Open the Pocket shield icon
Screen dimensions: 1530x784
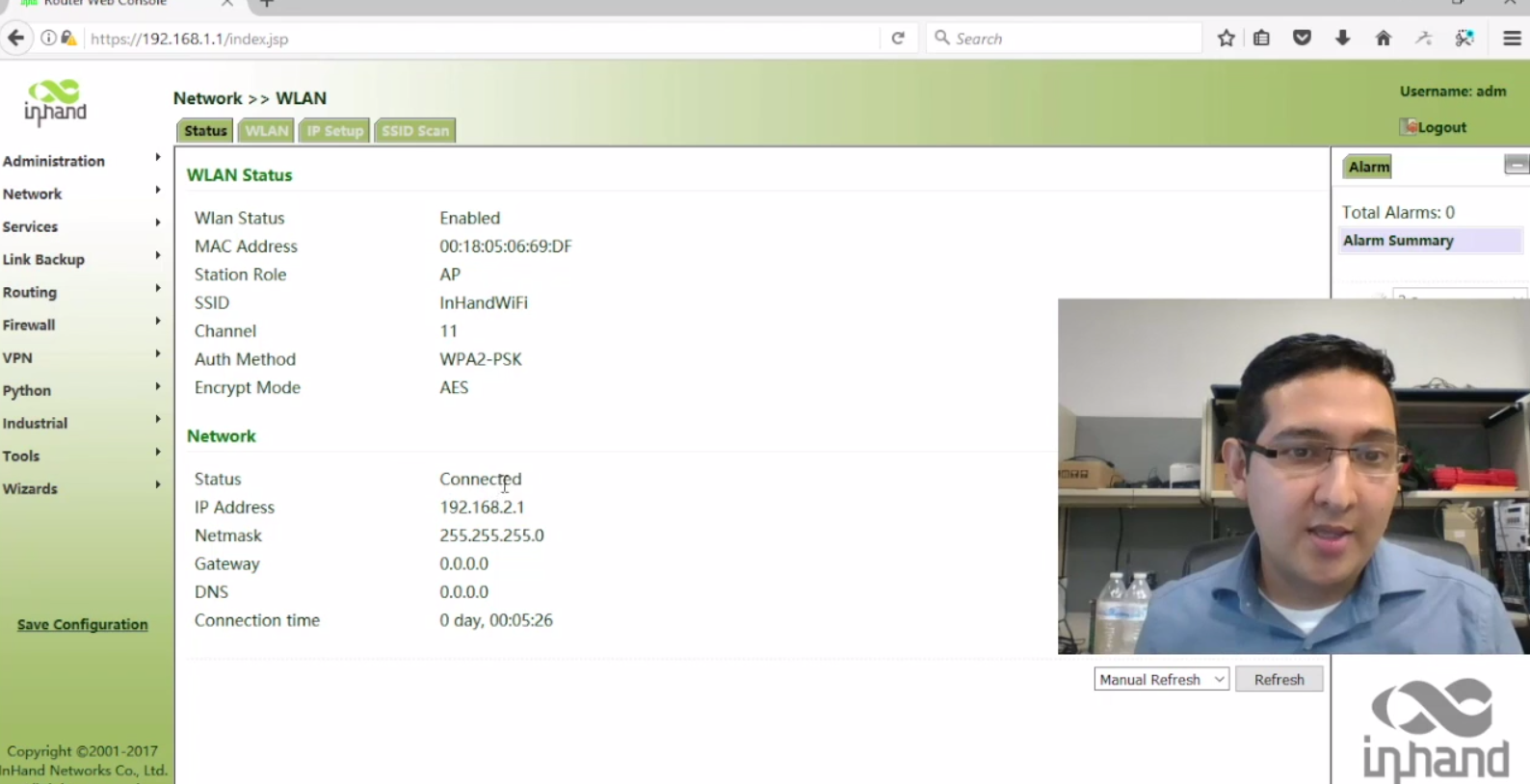click(1302, 39)
